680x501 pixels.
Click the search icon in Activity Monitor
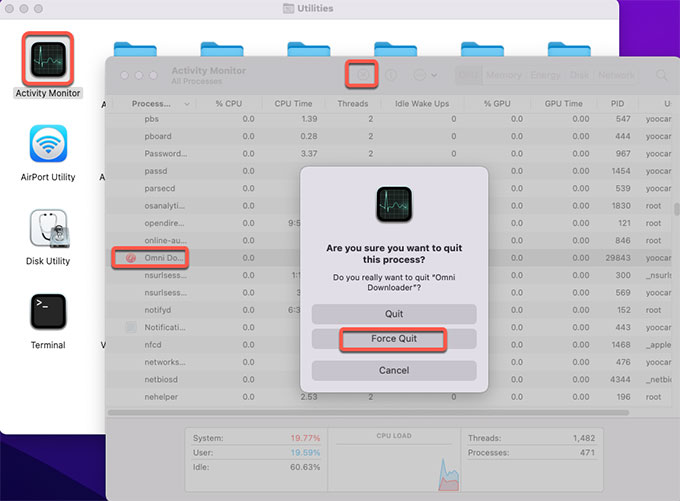662,75
